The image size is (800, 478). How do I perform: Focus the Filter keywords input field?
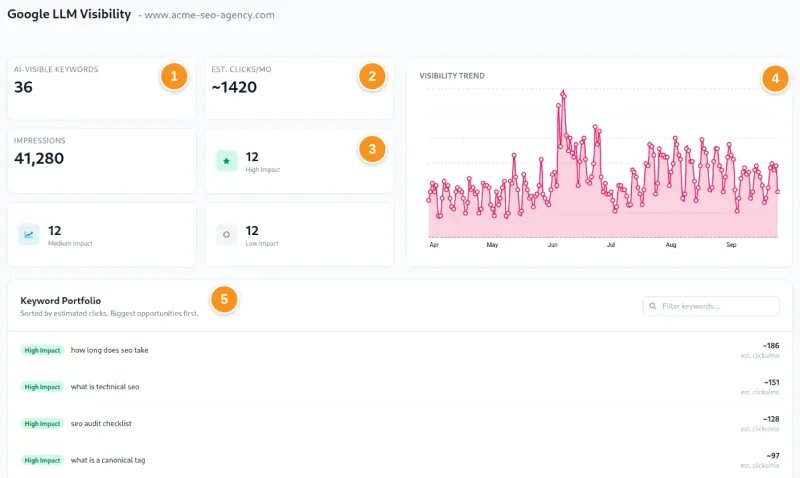click(x=711, y=306)
